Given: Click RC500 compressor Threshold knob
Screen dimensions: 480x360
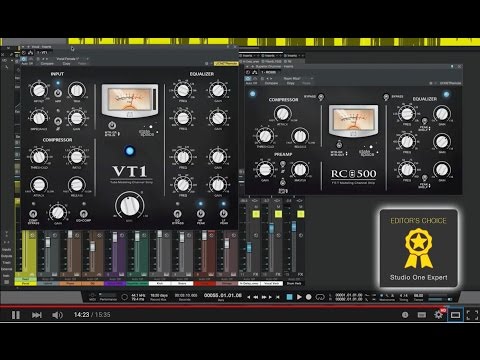Looking at the screenshot, I should point(265,136).
